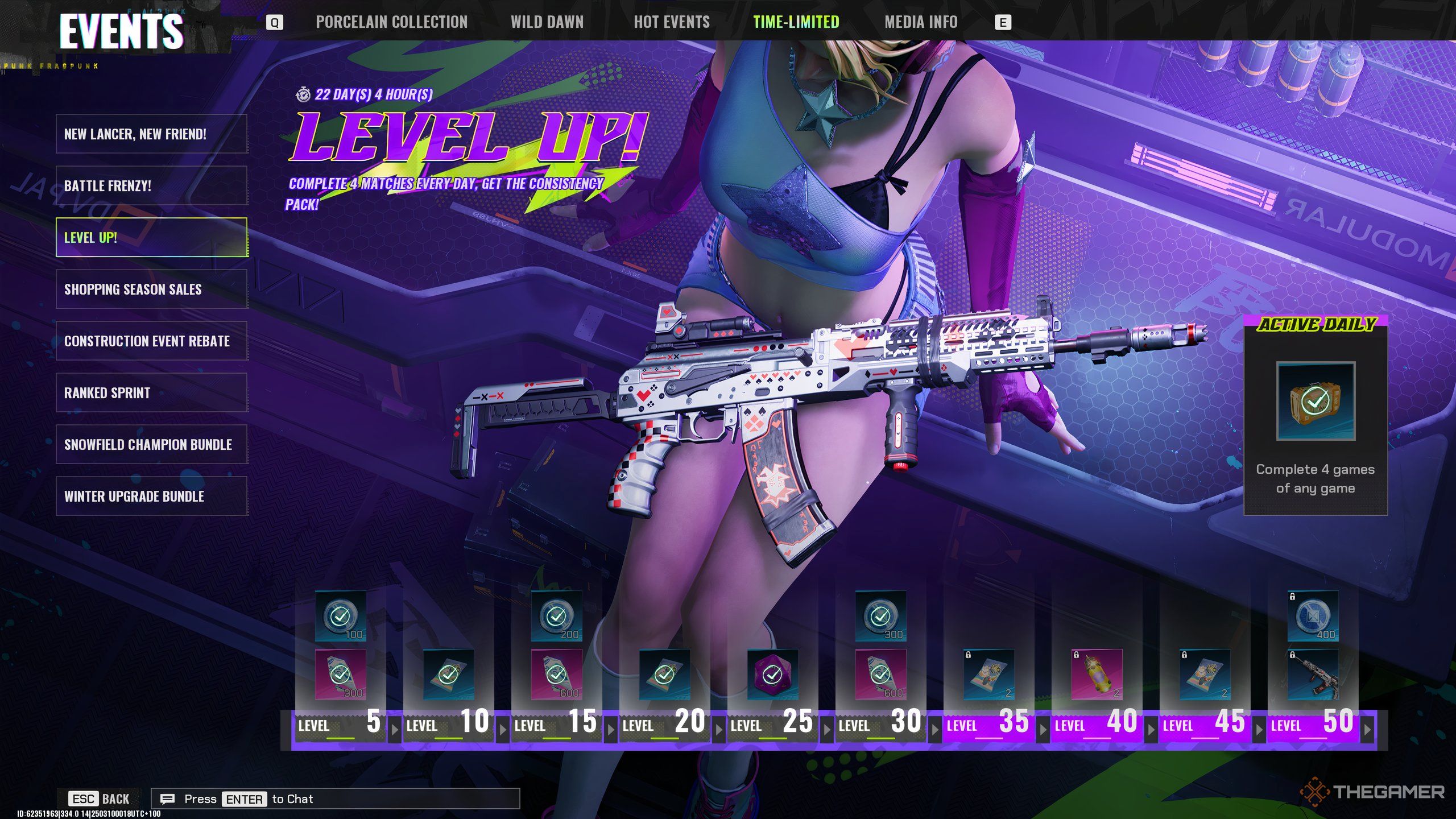Click the chat bubble icon

pos(167,799)
